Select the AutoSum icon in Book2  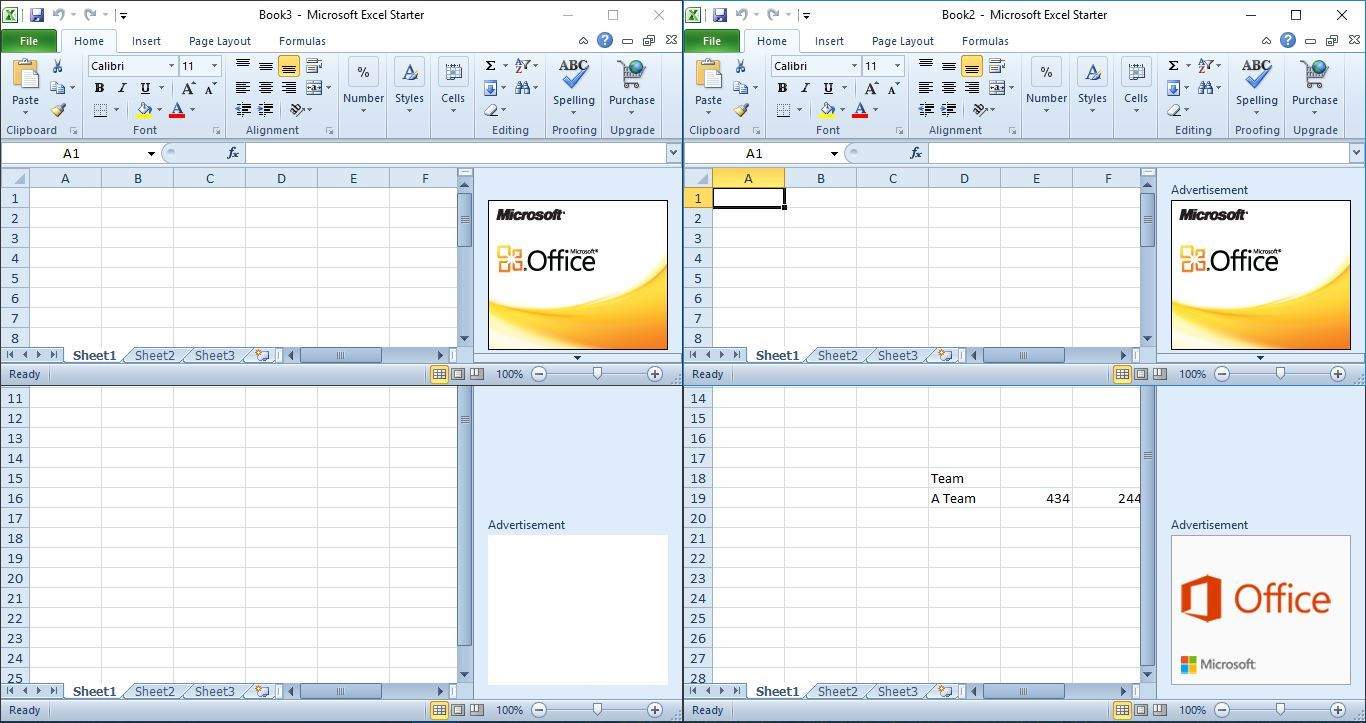point(1173,64)
